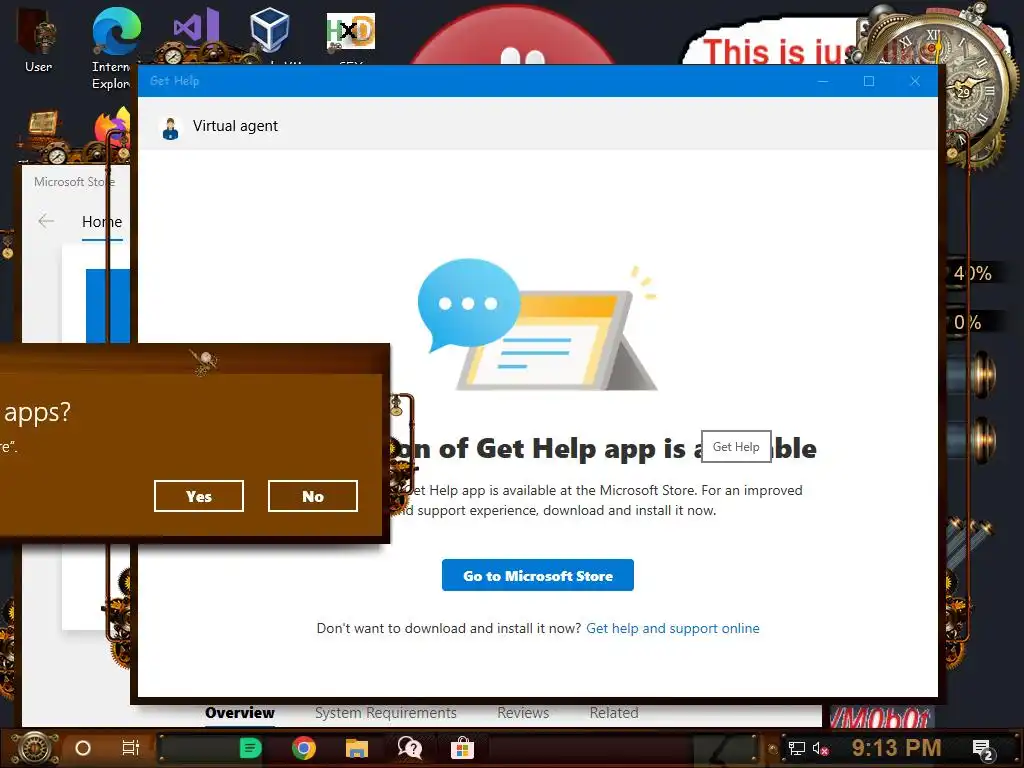Viewport: 1024px width, 768px height.
Task: Open the User desktop icon
Action: [x=38, y=40]
